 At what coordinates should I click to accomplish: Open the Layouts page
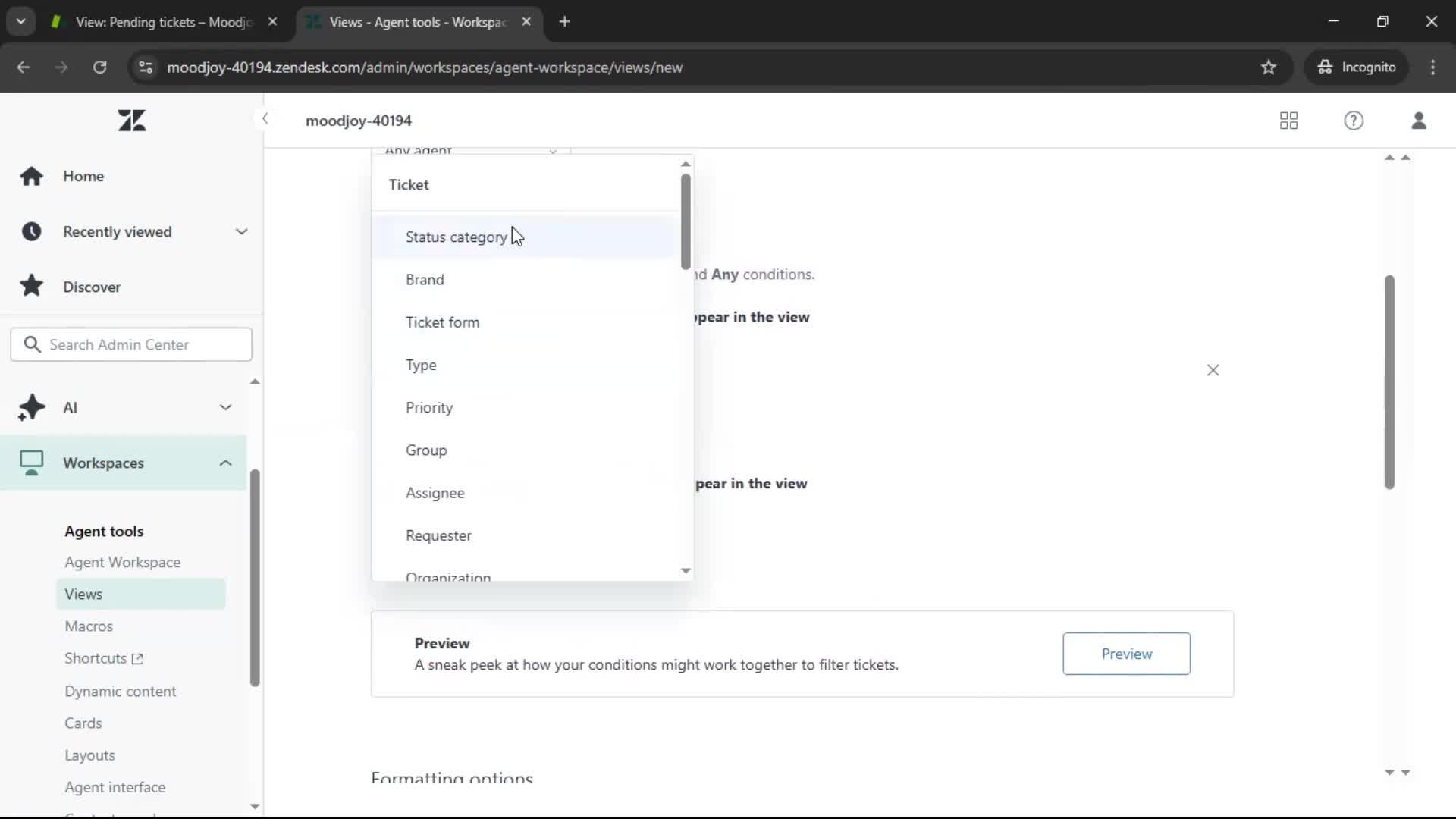click(x=89, y=755)
